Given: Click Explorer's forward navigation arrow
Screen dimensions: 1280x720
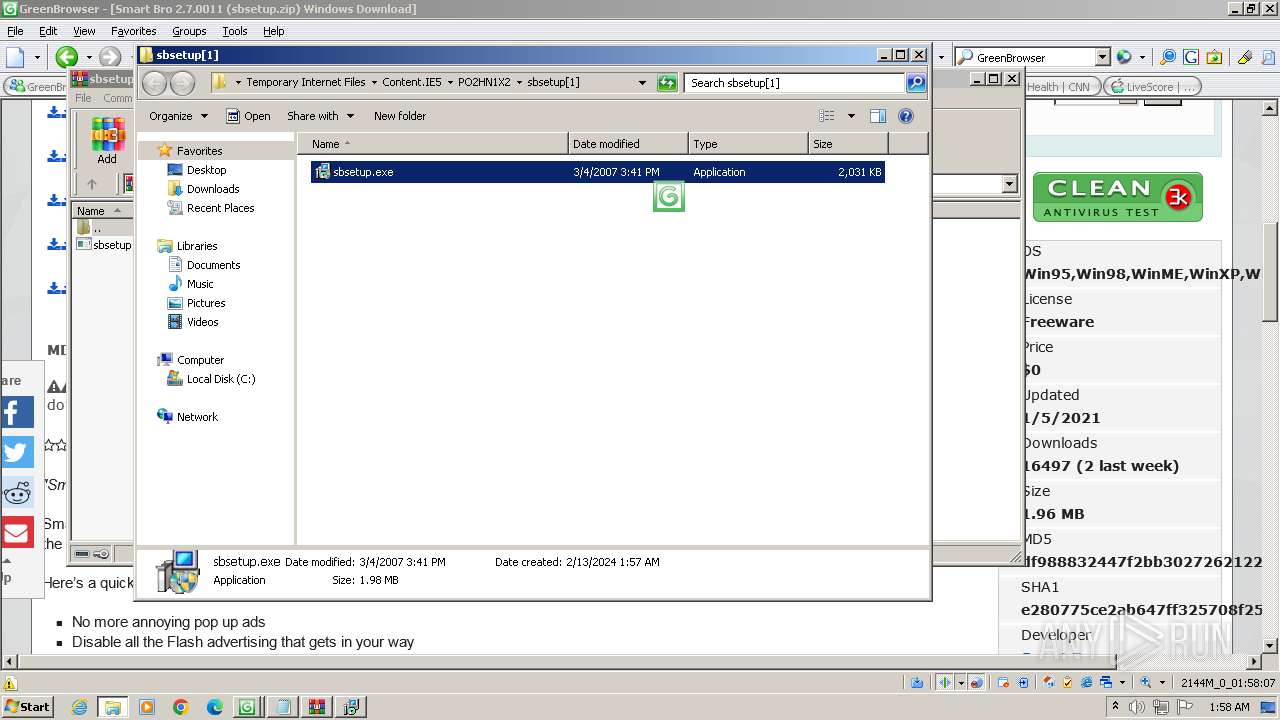Looking at the screenshot, I should 182,82.
